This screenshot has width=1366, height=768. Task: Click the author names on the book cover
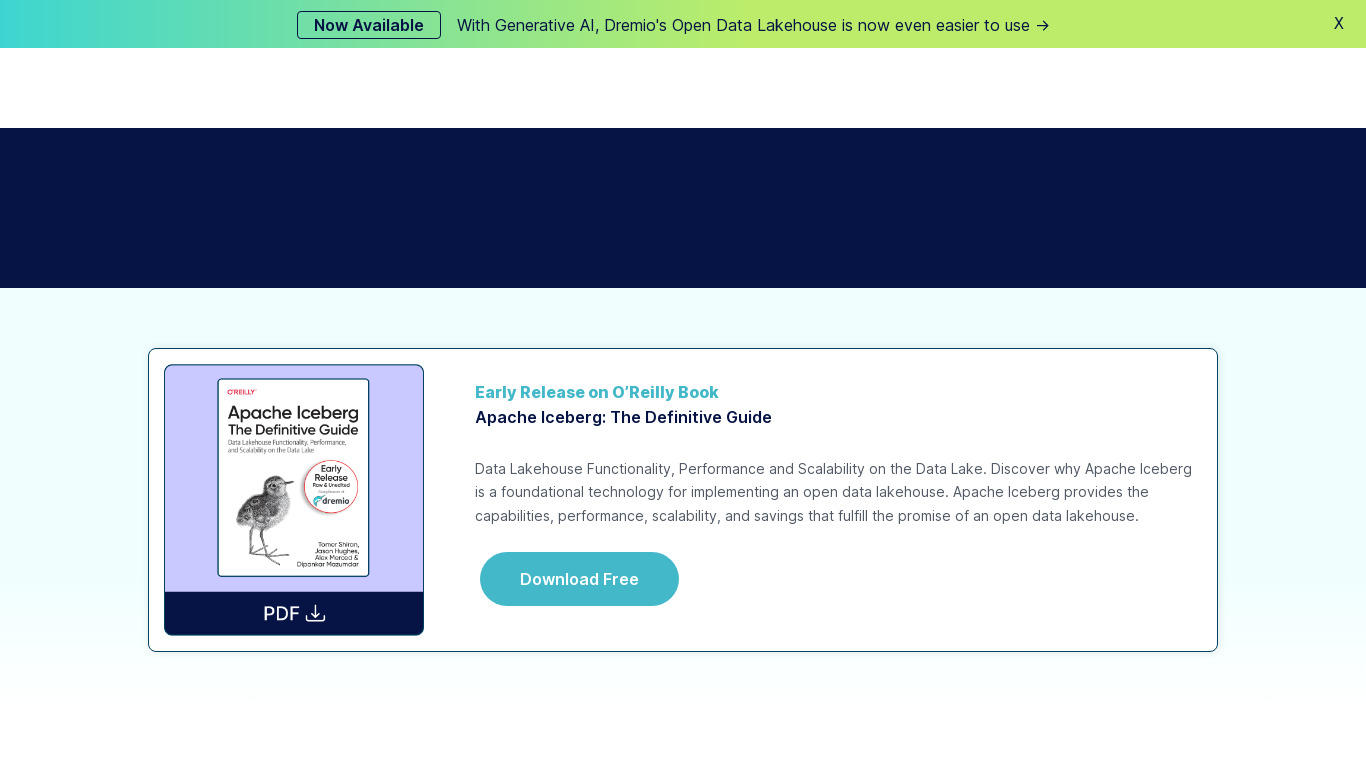pos(328,554)
